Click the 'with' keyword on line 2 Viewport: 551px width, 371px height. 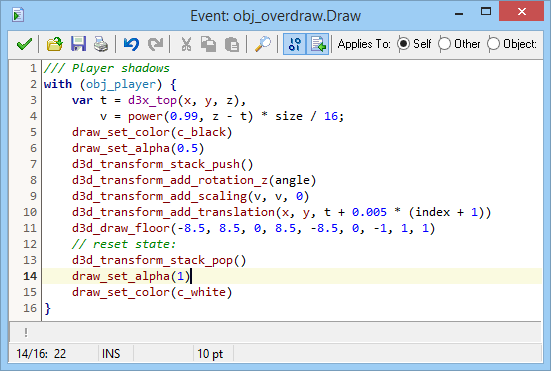[x=58, y=84]
